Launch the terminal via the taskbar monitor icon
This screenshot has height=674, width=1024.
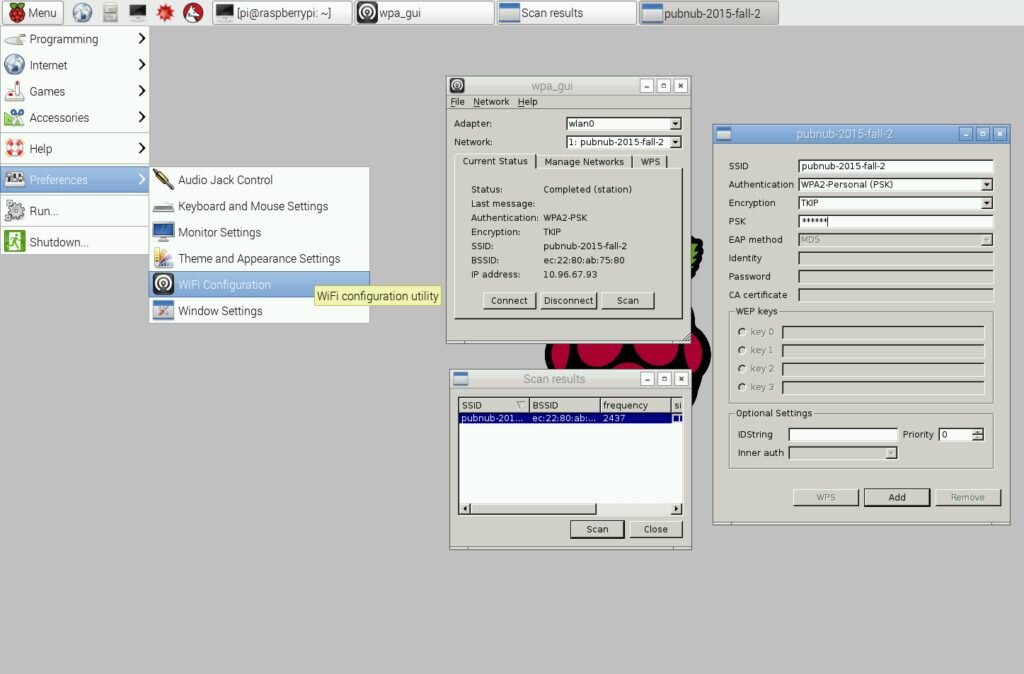[136, 12]
